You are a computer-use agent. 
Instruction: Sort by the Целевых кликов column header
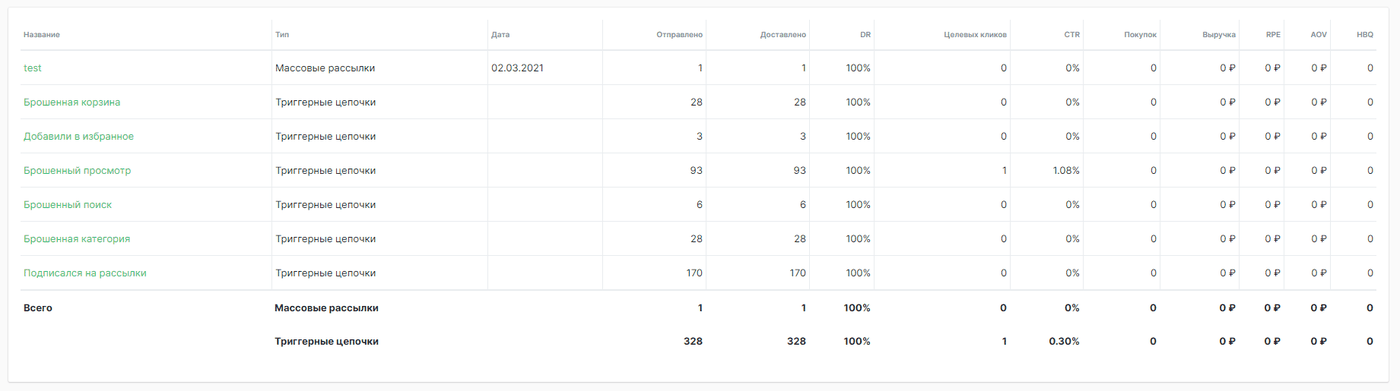975,35
